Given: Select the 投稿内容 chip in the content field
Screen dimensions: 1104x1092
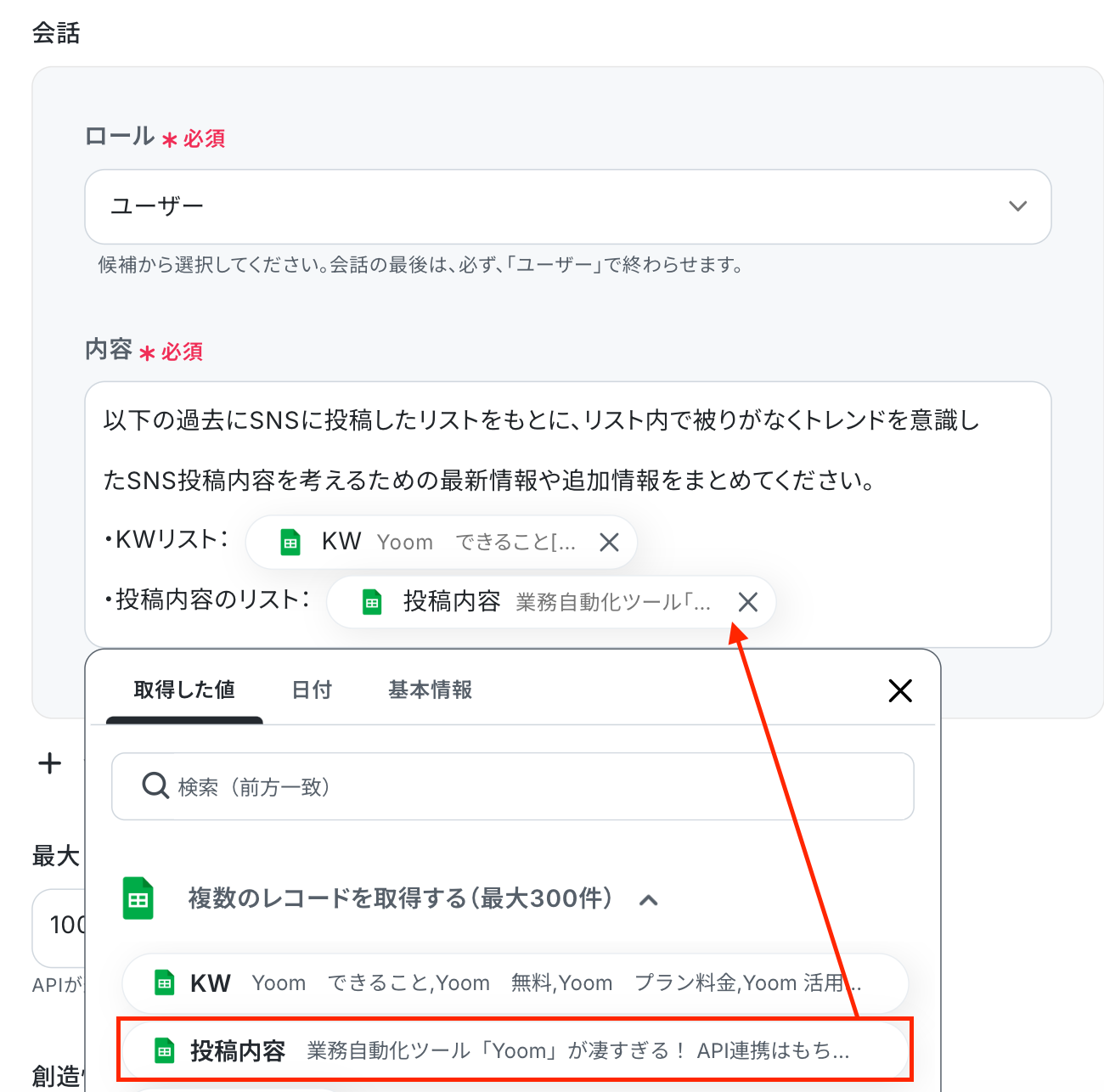Looking at the screenshot, I should coord(551,602).
